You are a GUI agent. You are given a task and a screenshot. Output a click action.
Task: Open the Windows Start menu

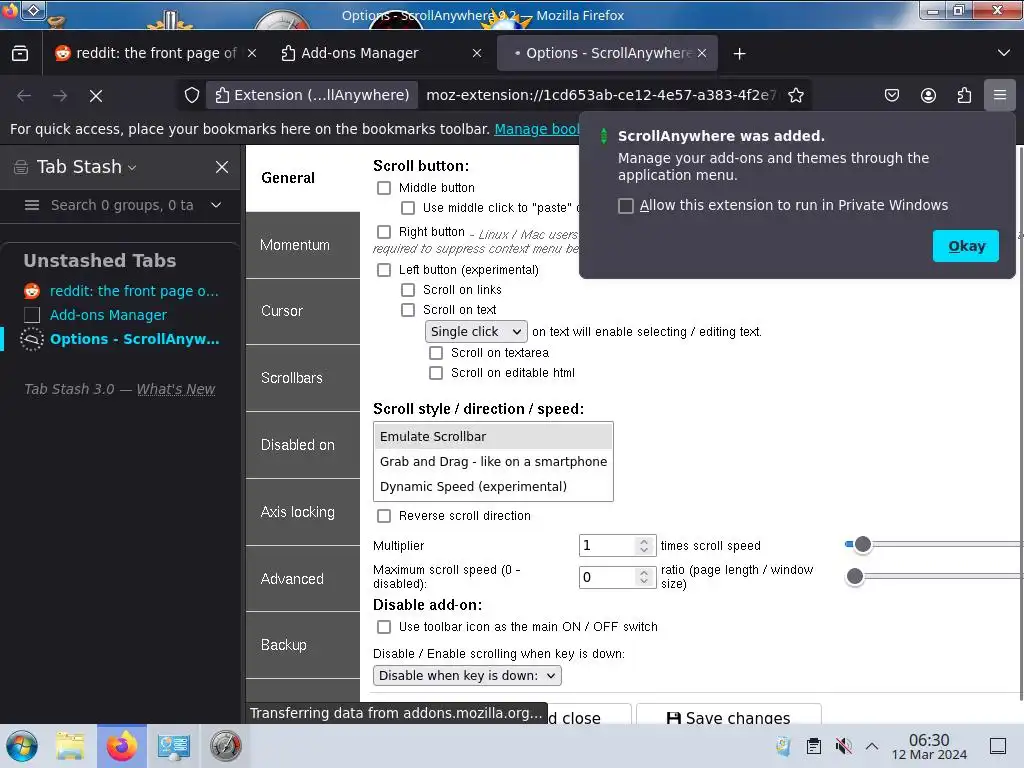(22, 746)
